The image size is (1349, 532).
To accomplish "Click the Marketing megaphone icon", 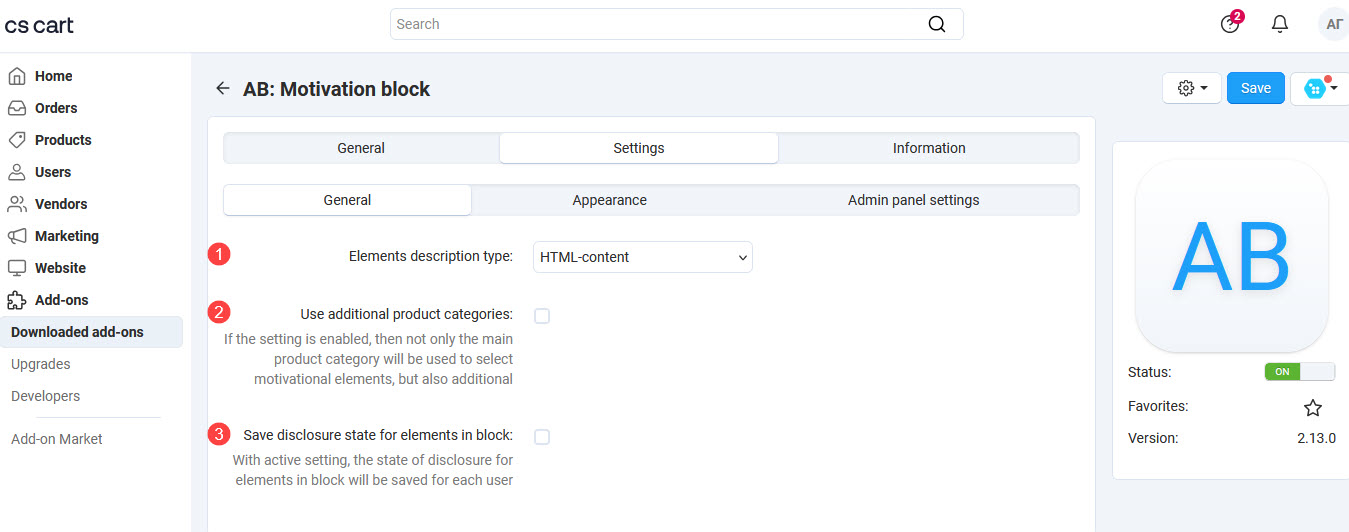I will pos(17,236).
